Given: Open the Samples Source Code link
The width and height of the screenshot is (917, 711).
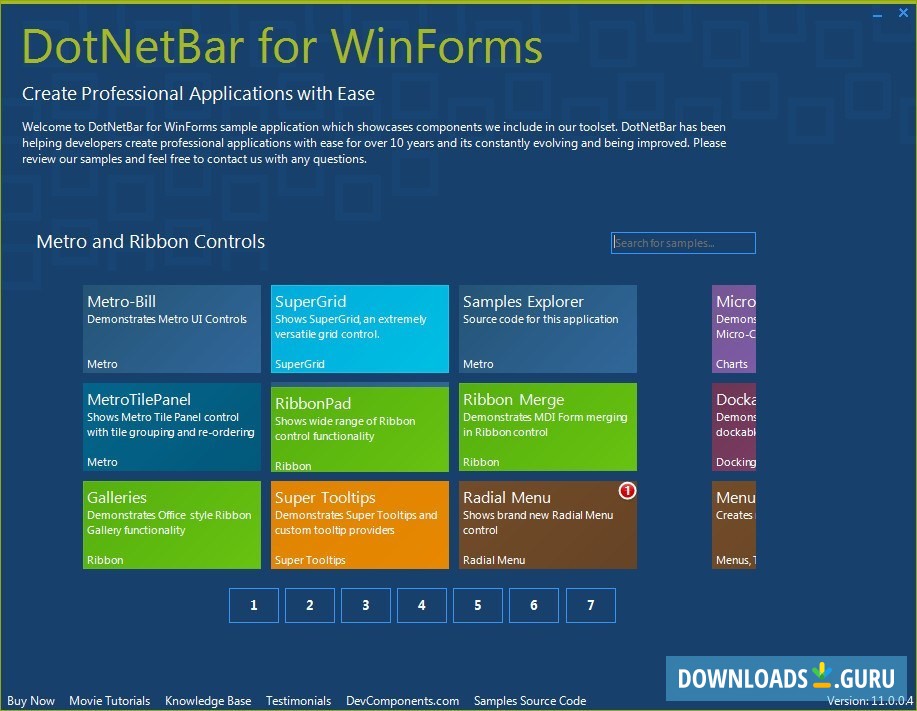Looking at the screenshot, I should tap(530, 700).
